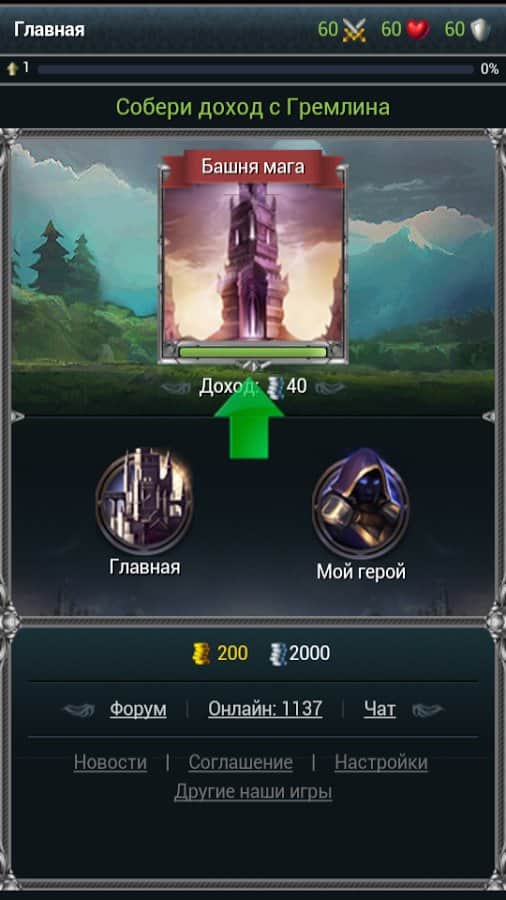506x900 pixels.
Task: Tap the Башня мага red banner title
Action: [253, 167]
